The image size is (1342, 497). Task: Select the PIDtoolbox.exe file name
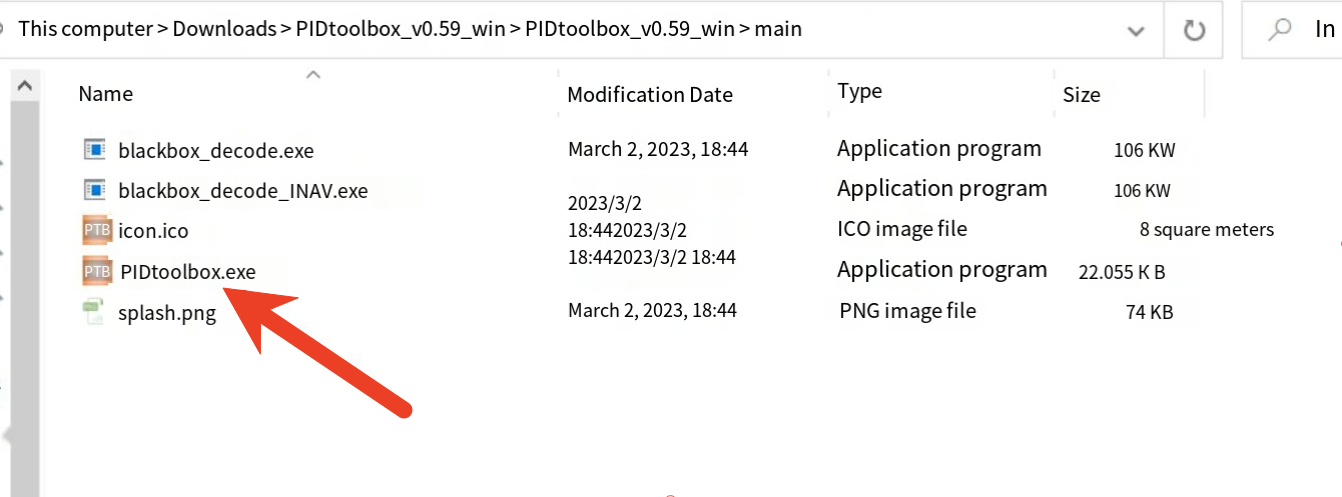(x=188, y=271)
